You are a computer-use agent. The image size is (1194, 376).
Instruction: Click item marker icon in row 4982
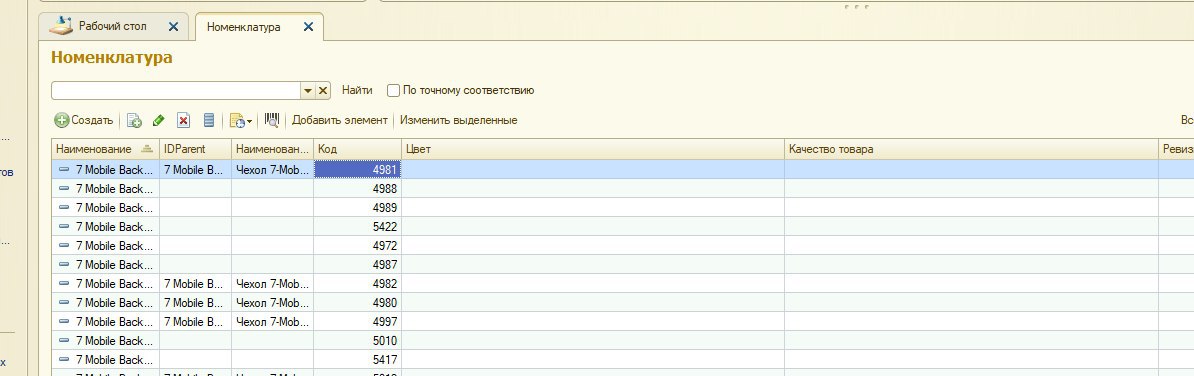64,284
